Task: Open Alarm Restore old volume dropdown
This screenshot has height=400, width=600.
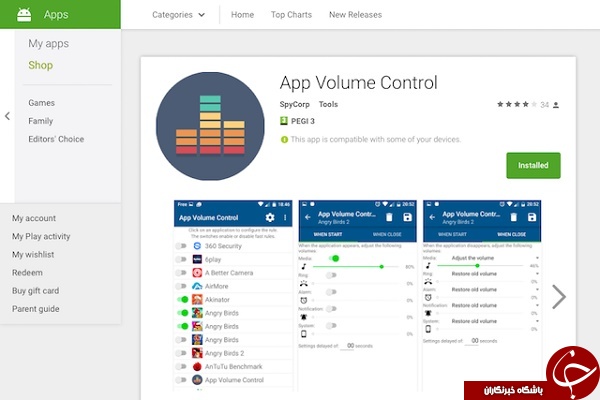Action: coord(495,289)
